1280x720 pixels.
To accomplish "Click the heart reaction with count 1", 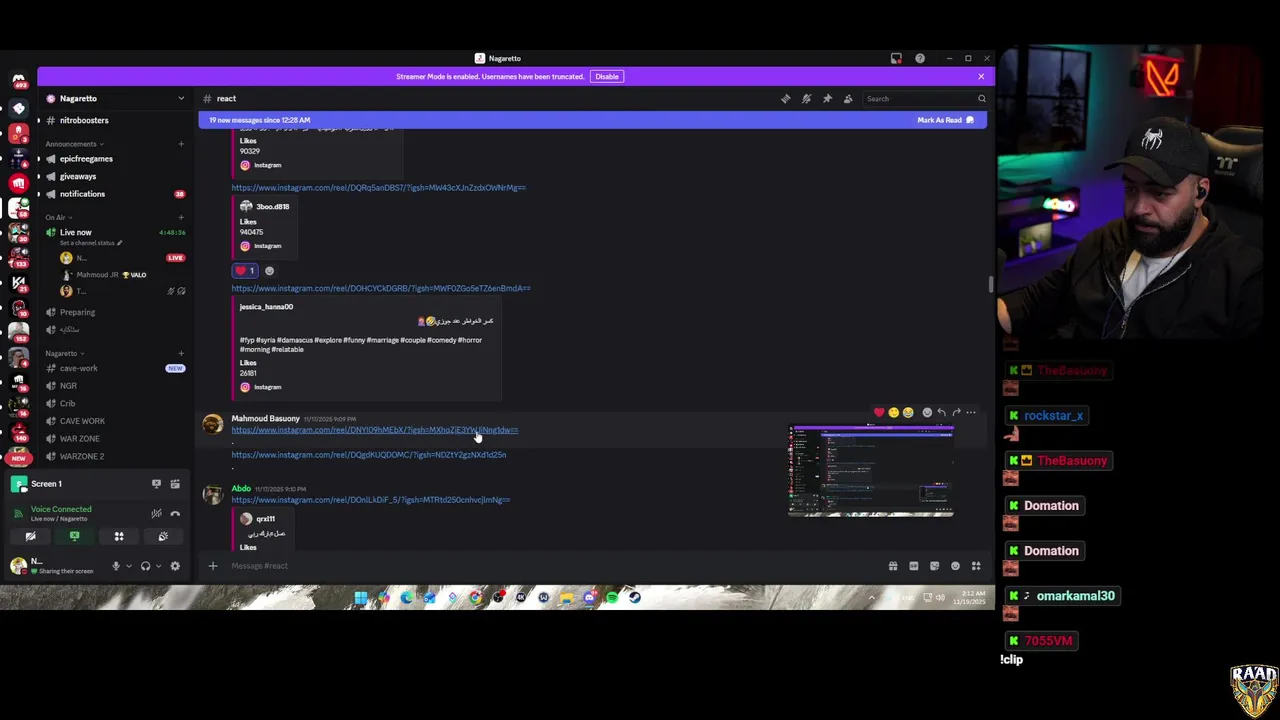I will tap(245, 271).
